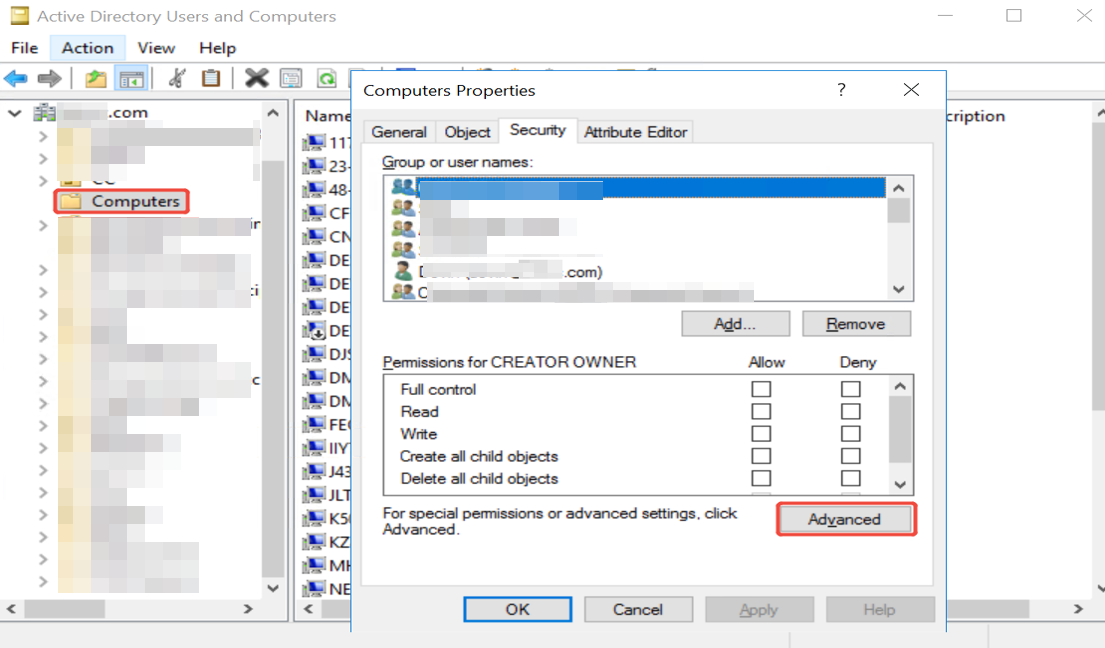Select the Security tab
The image size is (1105, 648).
point(538,130)
